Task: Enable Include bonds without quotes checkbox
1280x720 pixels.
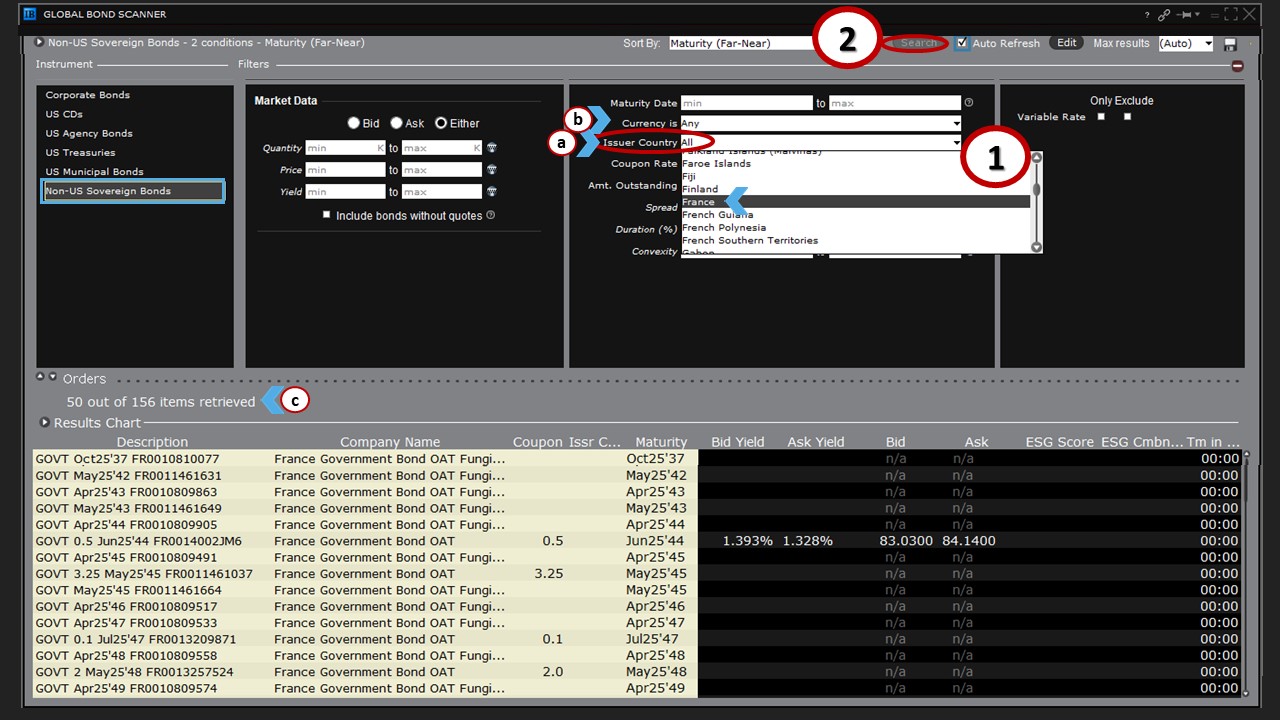Action: tap(327, 215)
